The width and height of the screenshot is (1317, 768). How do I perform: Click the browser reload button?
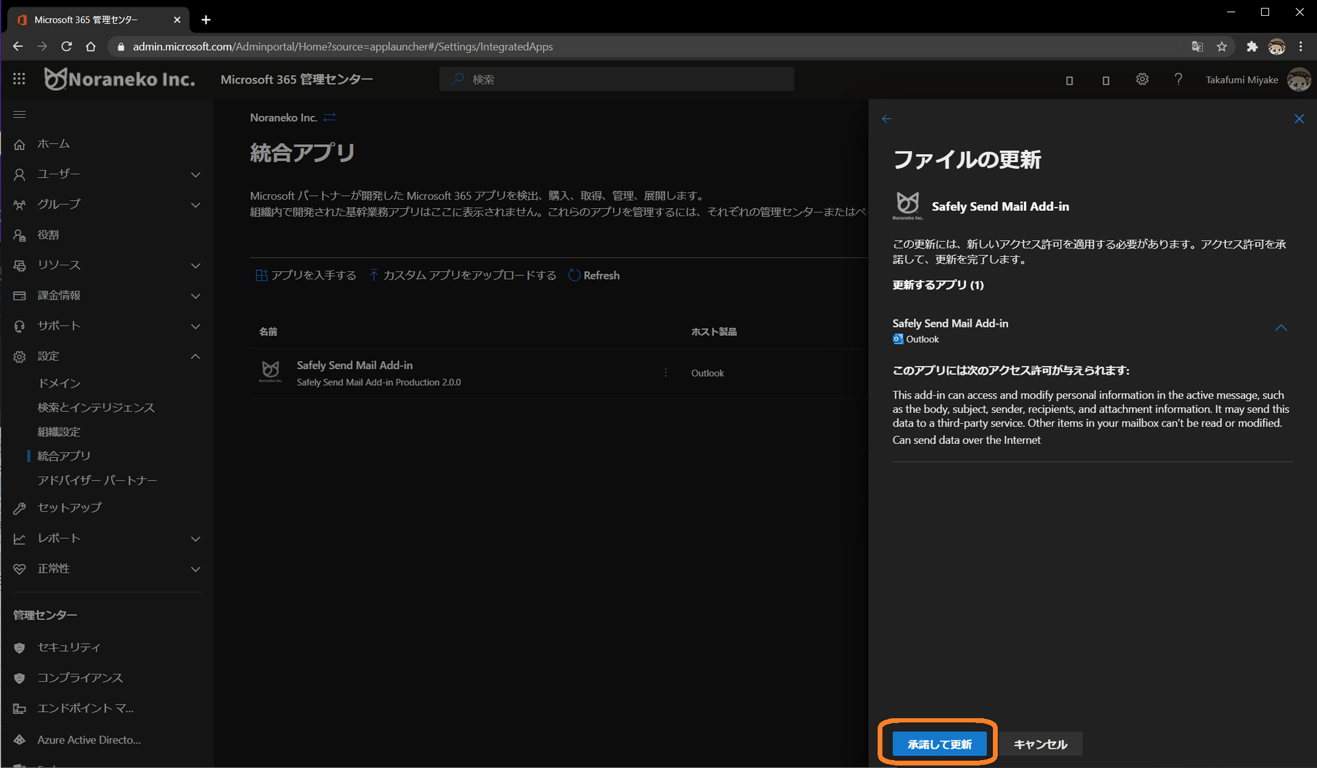(x=66, y=46)
